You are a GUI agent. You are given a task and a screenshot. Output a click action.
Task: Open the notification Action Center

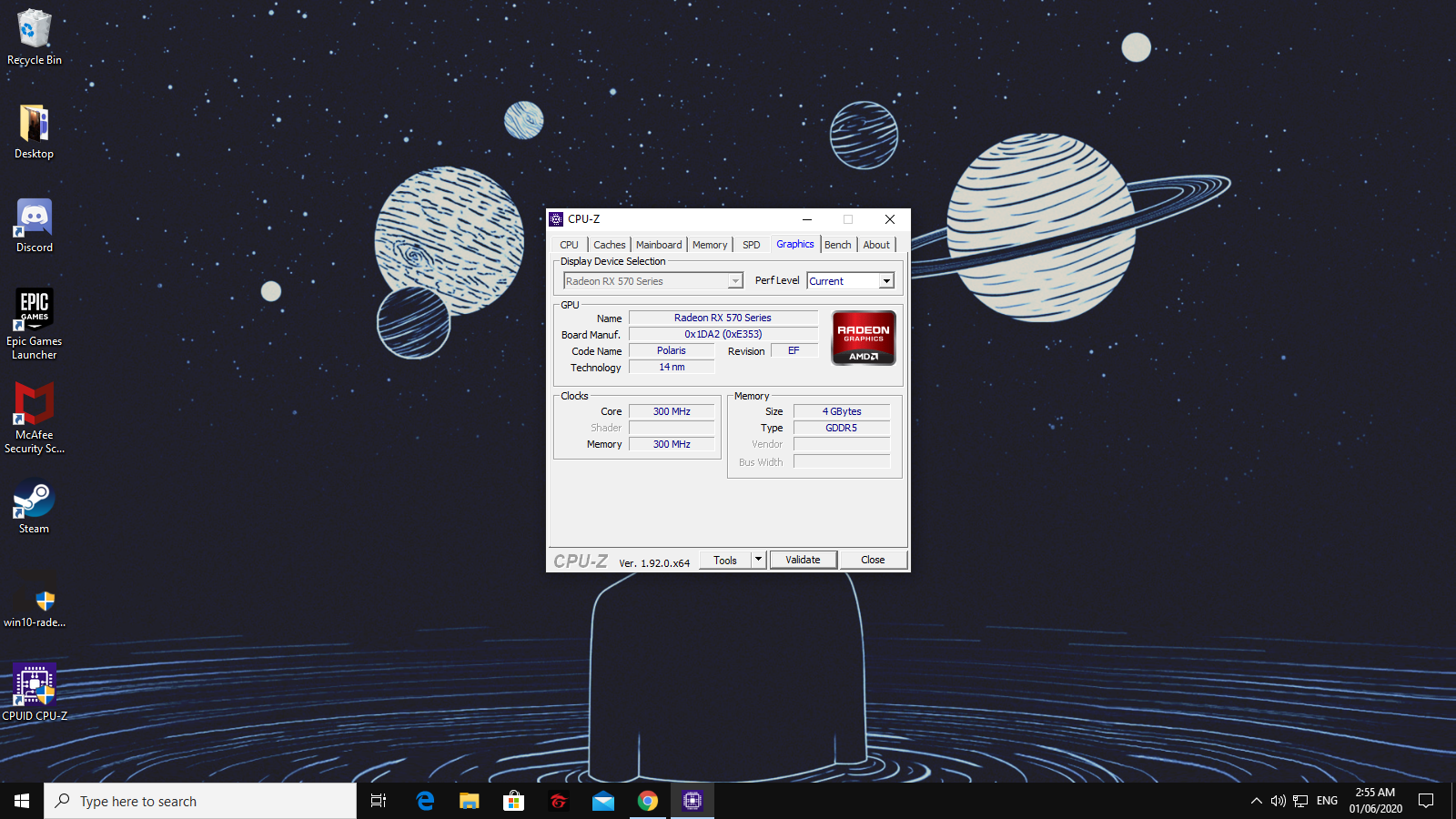1426,801
